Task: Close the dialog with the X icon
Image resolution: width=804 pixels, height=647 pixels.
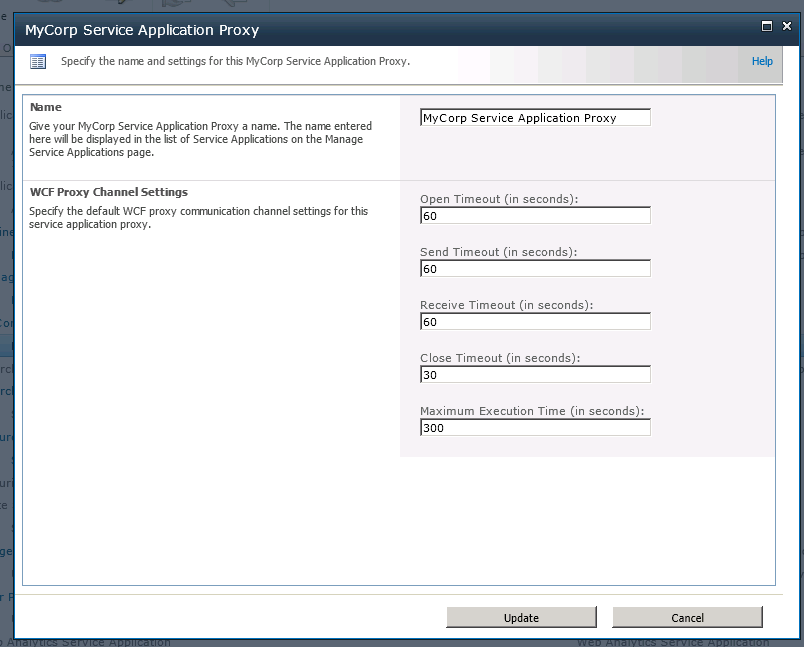Action: click(787, 27)
